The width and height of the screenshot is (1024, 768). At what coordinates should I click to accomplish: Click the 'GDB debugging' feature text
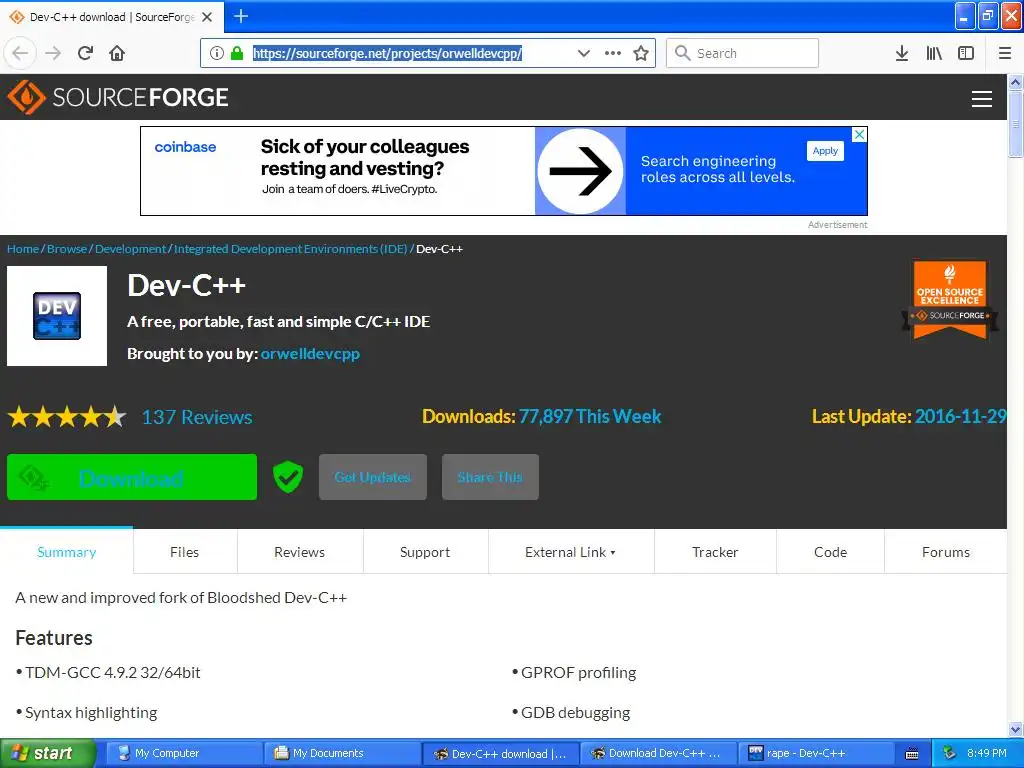[575, 712]
